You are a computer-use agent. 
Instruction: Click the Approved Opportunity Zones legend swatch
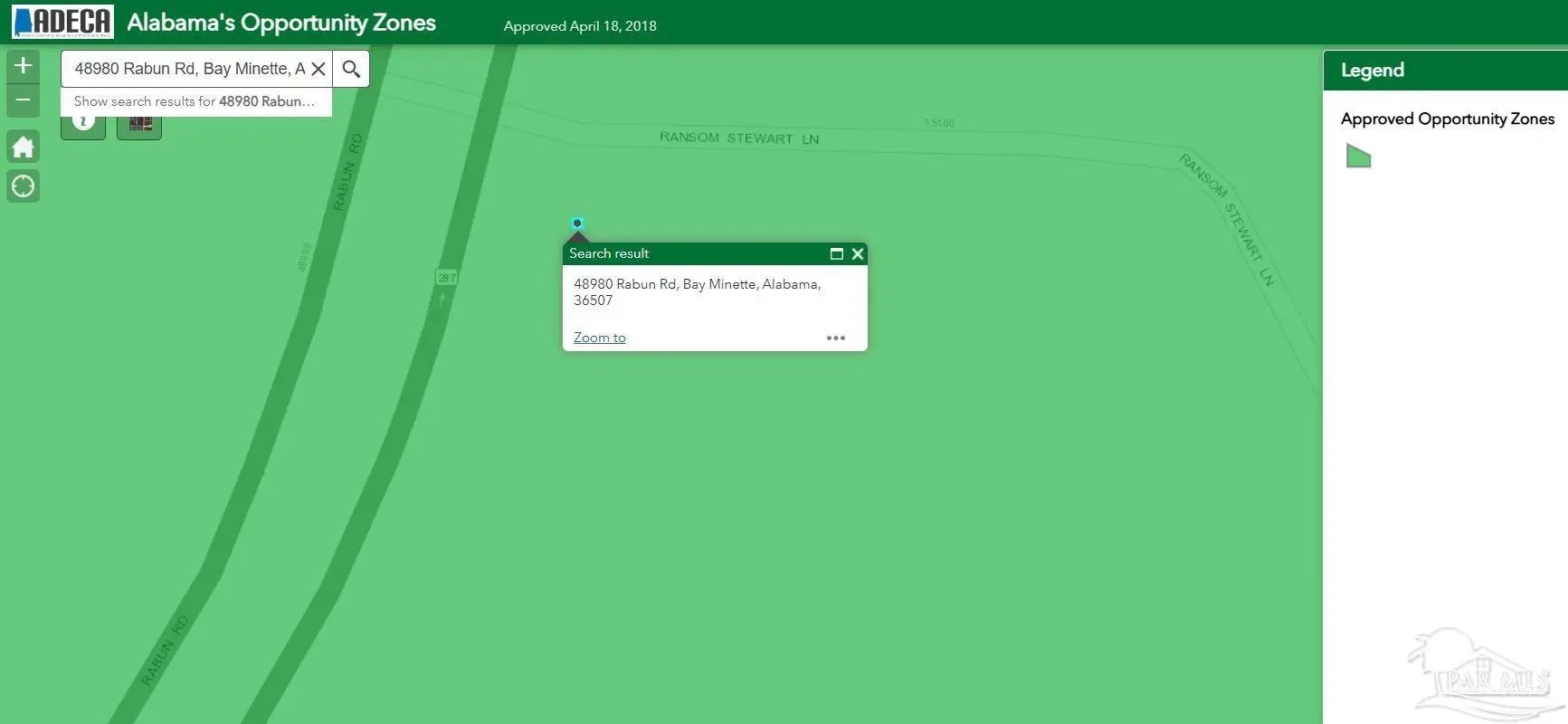(x=1358, y=157)
